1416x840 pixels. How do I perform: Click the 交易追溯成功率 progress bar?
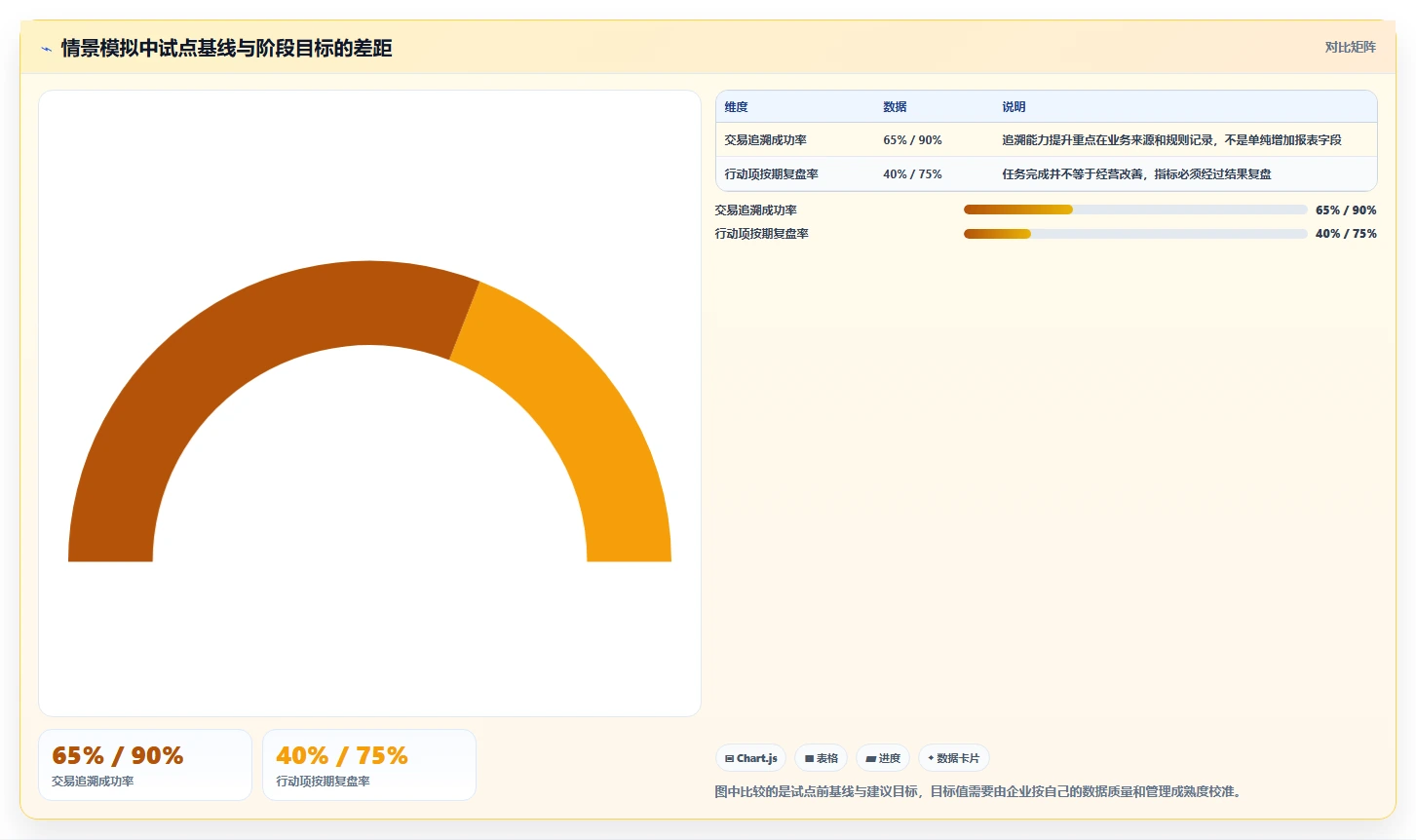click(1135, 210)
